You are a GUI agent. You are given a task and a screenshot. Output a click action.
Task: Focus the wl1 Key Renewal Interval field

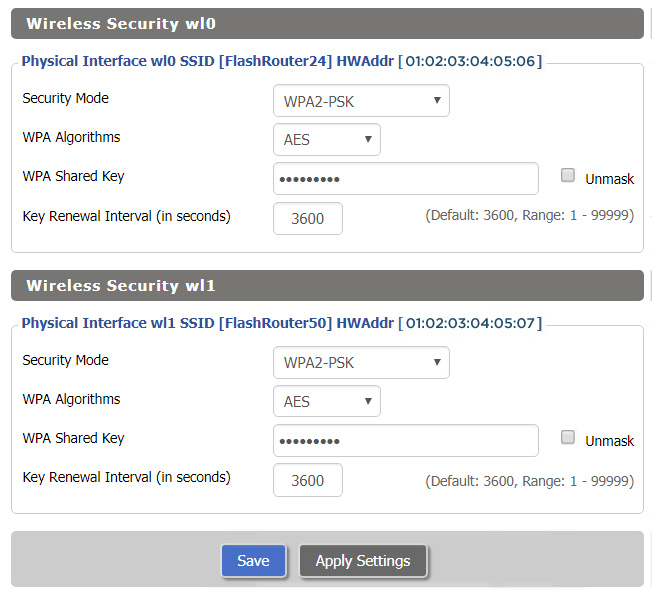[307, 480]
